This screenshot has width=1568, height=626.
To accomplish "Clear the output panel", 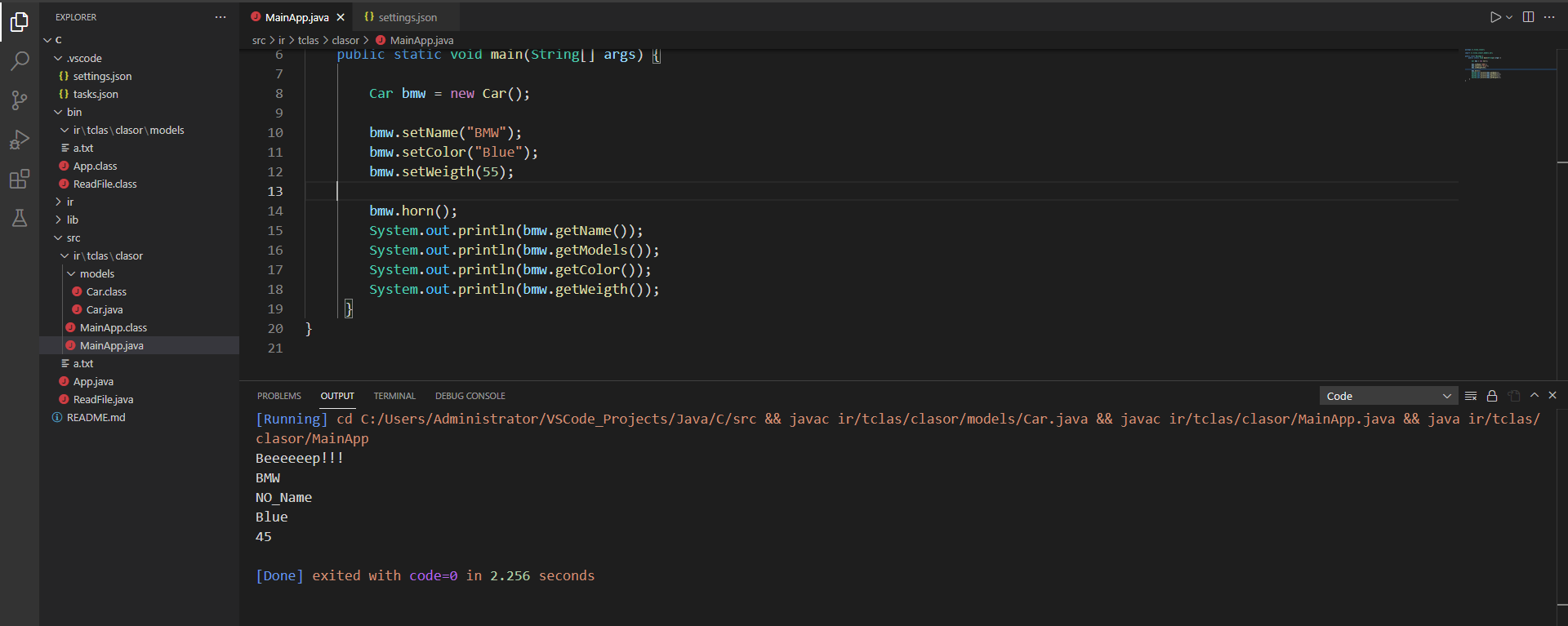I will point(1471,396).
